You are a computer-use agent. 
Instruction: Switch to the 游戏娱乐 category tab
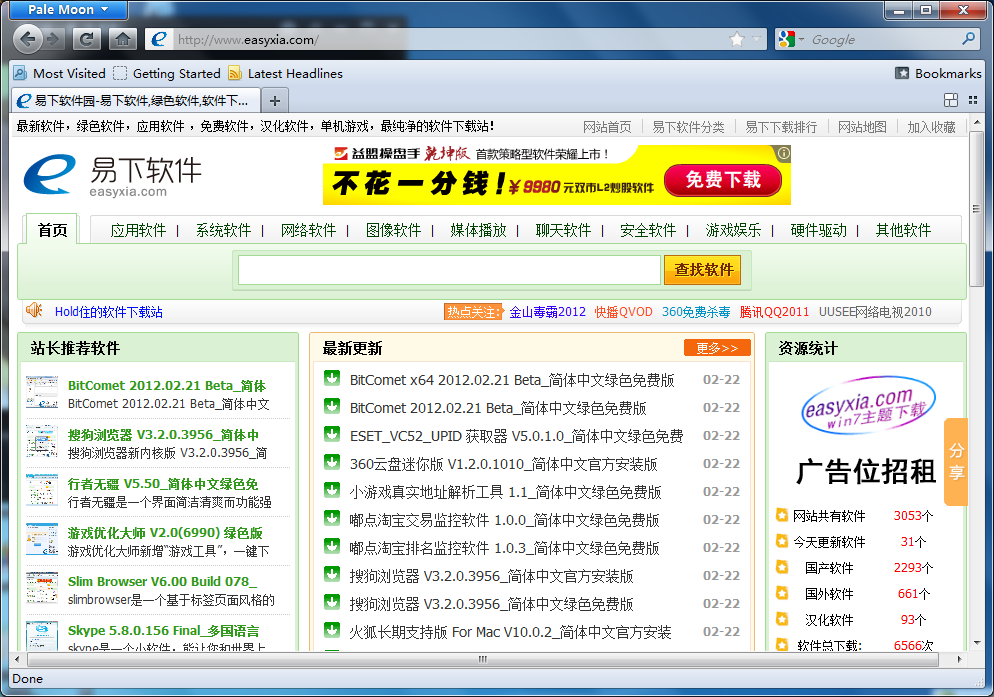(733, 230)
